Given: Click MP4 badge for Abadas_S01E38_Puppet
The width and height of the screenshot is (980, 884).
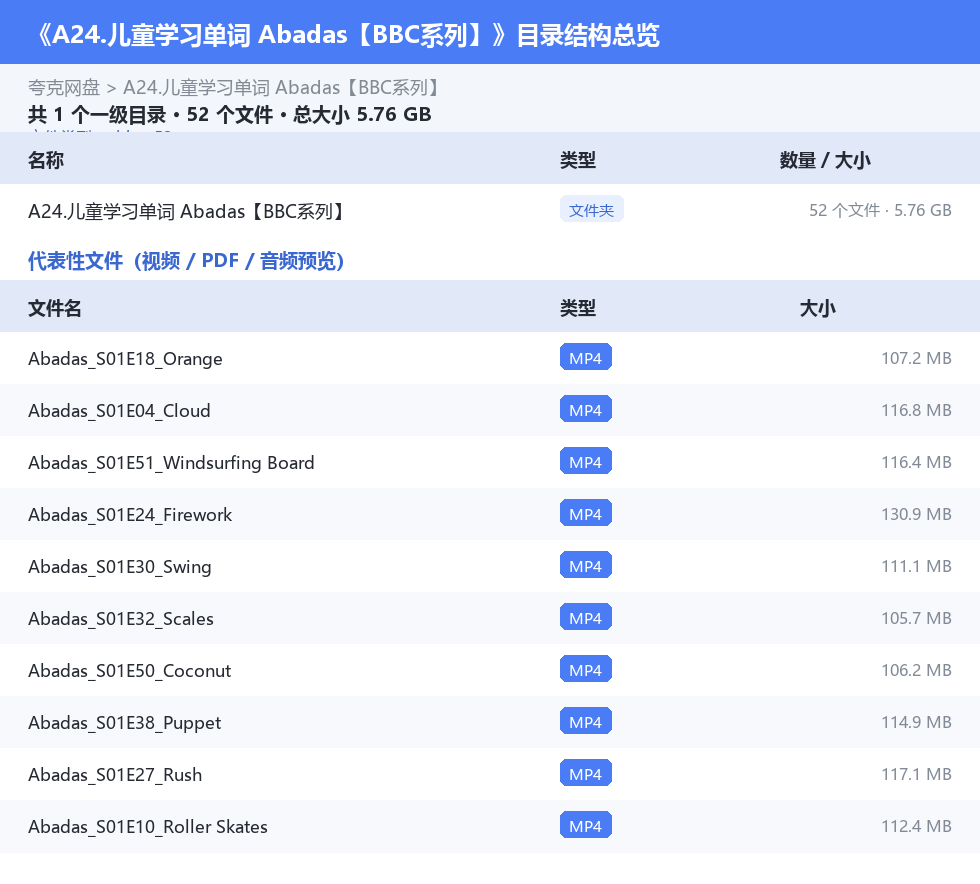Looking at the screenshot, I should click(x=586, y=721).
